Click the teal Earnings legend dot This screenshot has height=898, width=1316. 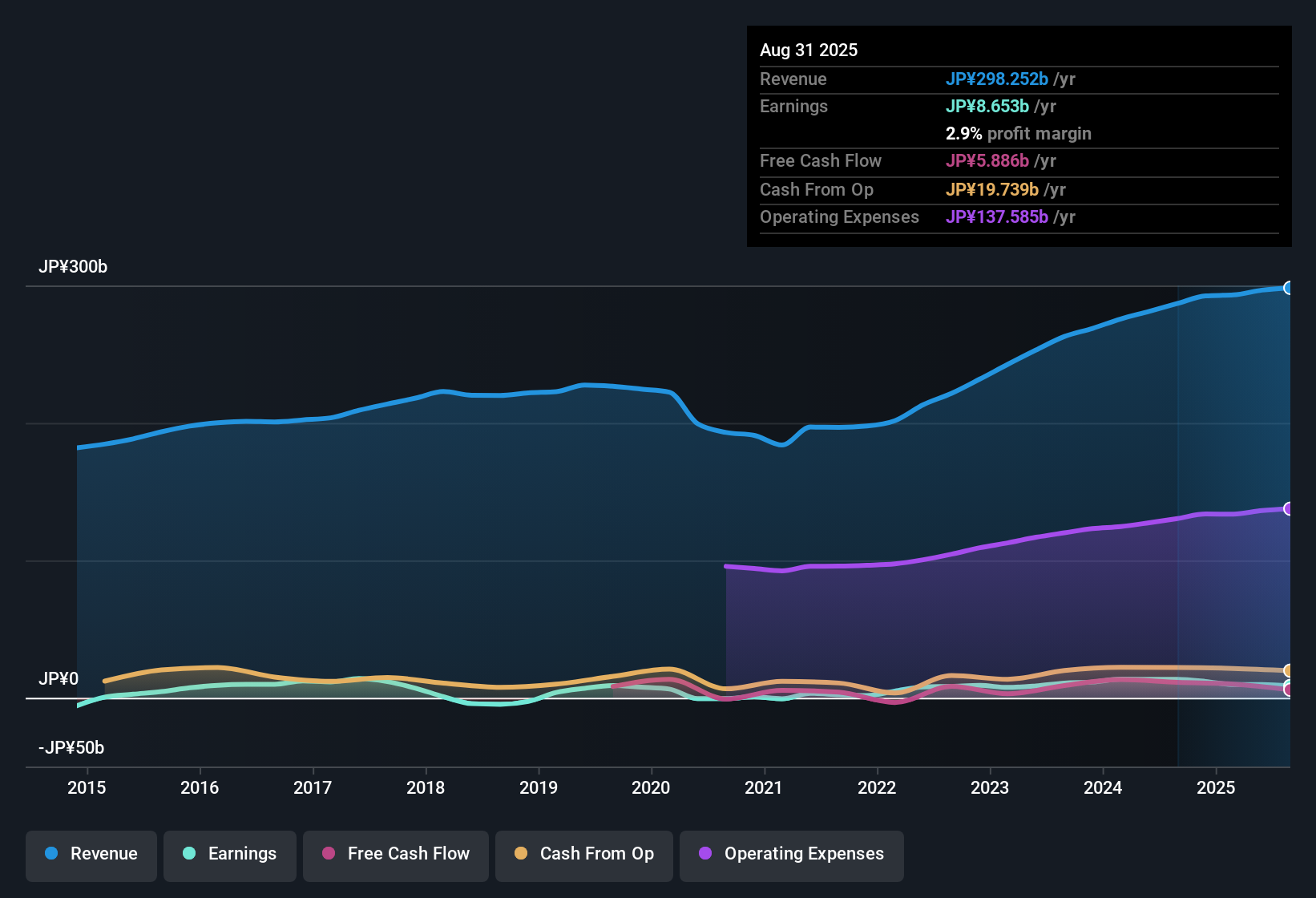pyautogui.click(x=189, y=854)
